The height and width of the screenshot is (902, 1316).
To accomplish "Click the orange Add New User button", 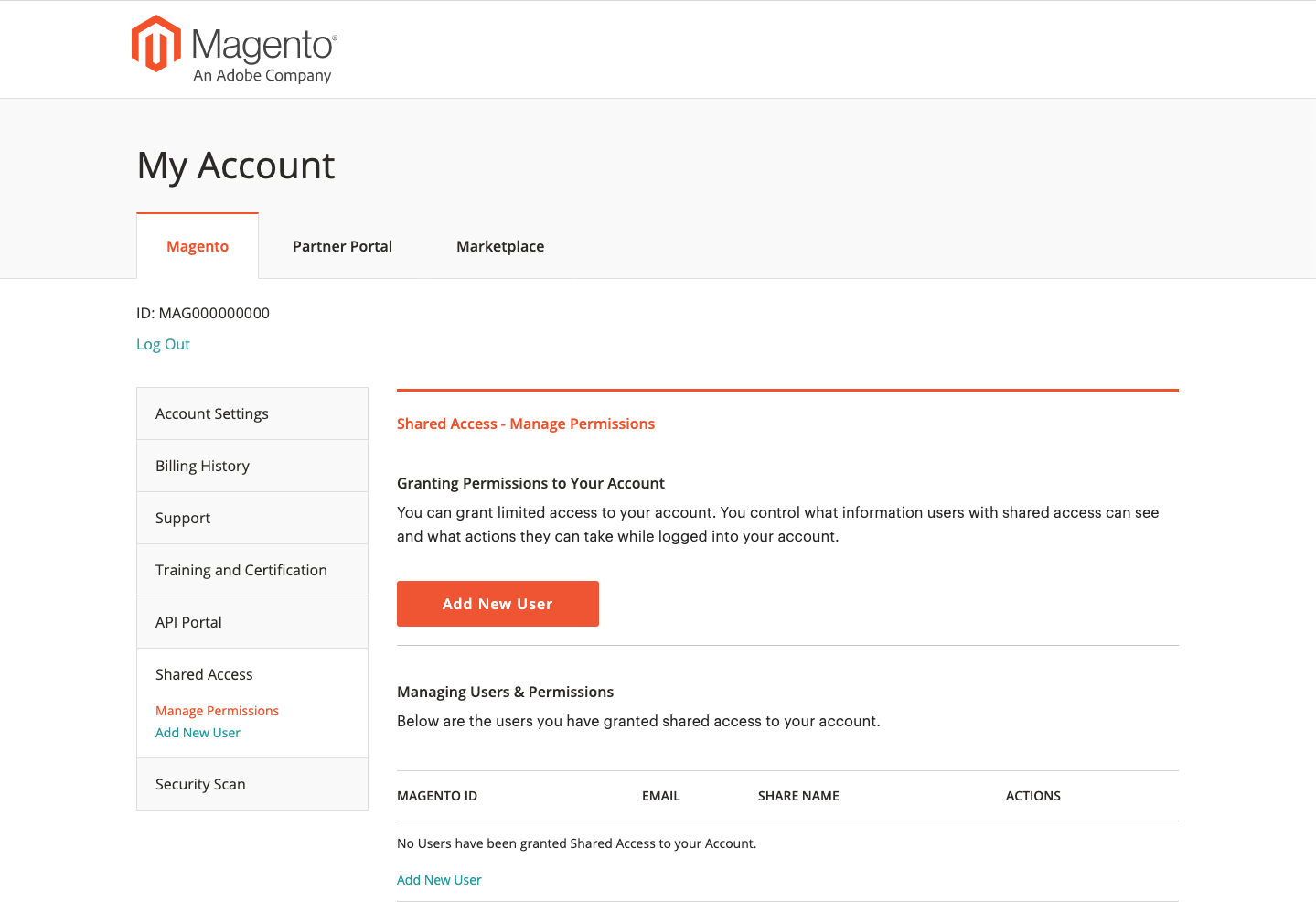I will (x=498, y=604).
